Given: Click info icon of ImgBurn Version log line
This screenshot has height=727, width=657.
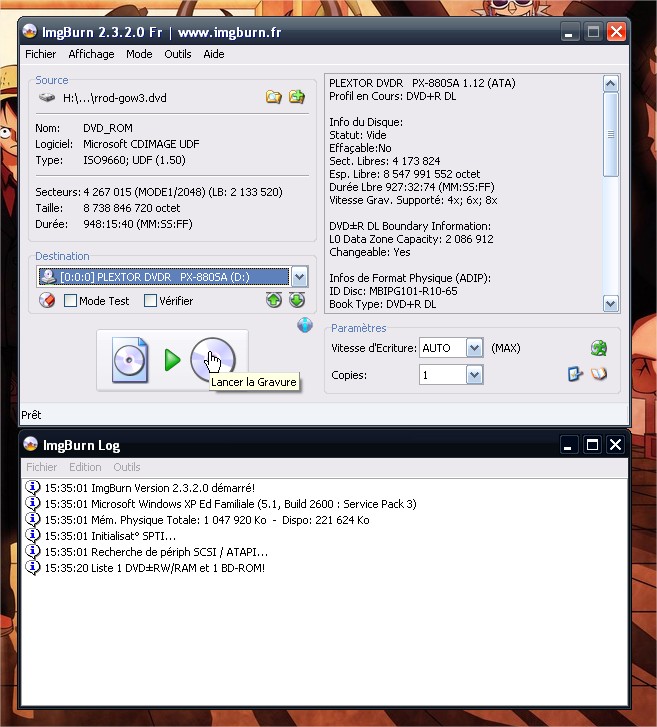Looking at the screenshot, I should (32, 487).
